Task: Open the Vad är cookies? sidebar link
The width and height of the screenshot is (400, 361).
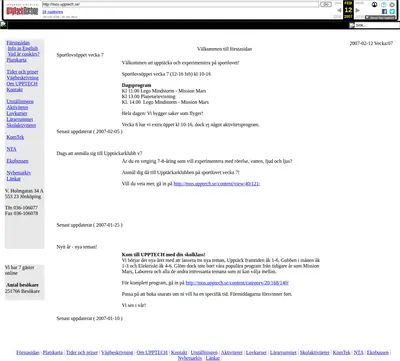Action: [x=24, y=54]
